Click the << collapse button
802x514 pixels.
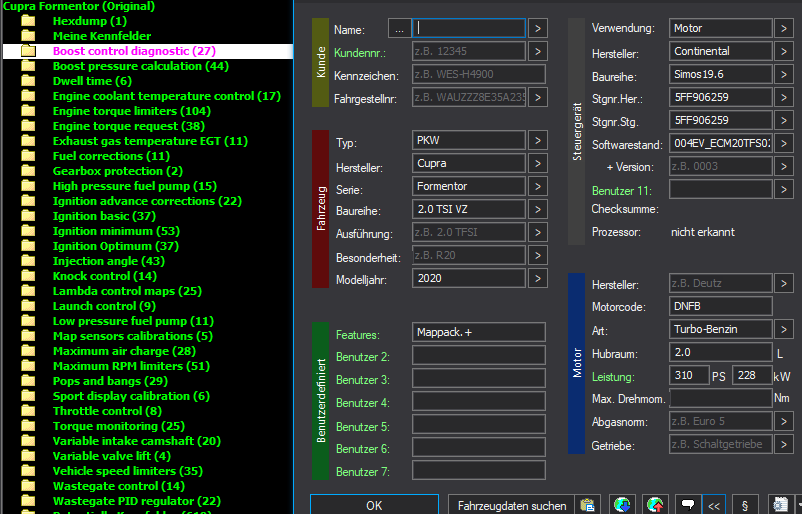pyautogui.click(x=714, y=505)
